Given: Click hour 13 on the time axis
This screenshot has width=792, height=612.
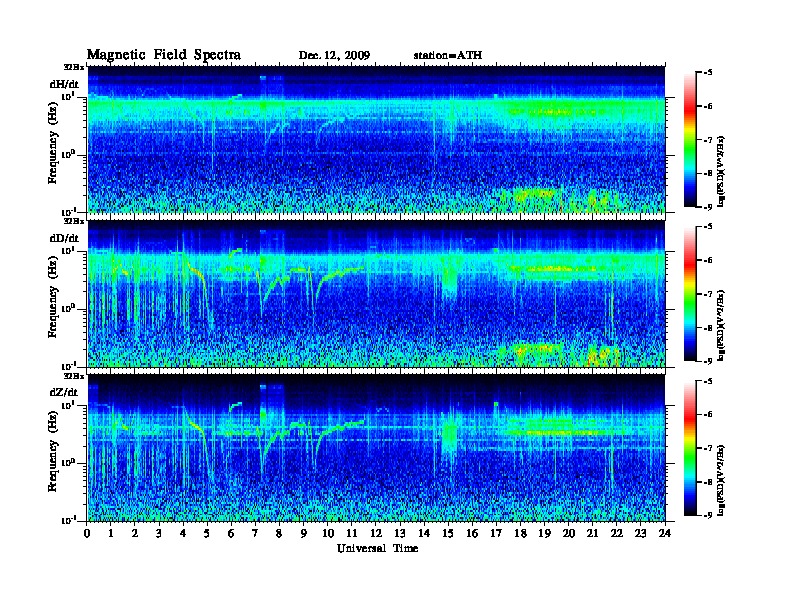Looking at the screenshot, I should [400, 534].
